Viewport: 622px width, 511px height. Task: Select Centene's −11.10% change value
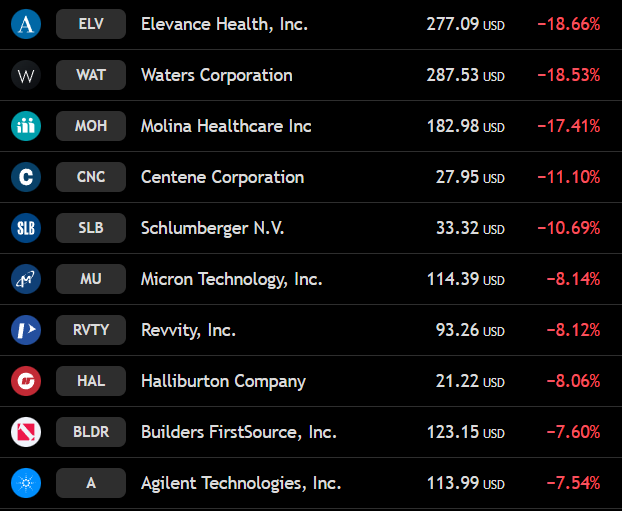[x=568, y=177]
